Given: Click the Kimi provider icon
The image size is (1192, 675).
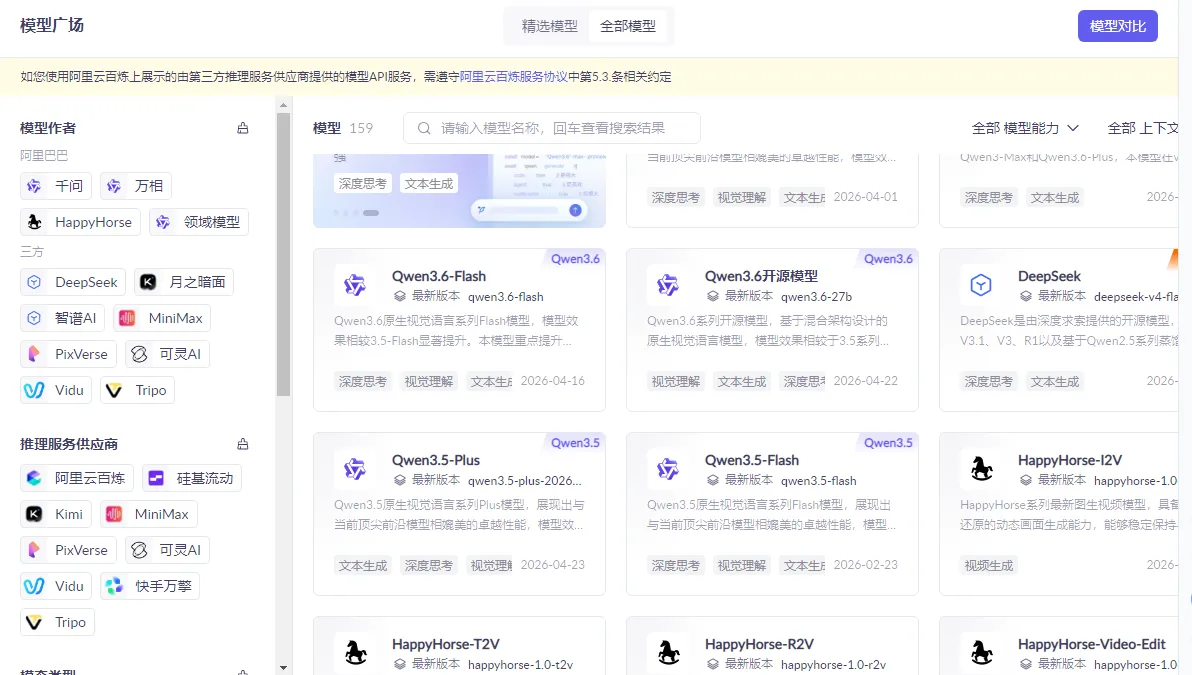Looking at the screenshot, I should pos(34,515).
